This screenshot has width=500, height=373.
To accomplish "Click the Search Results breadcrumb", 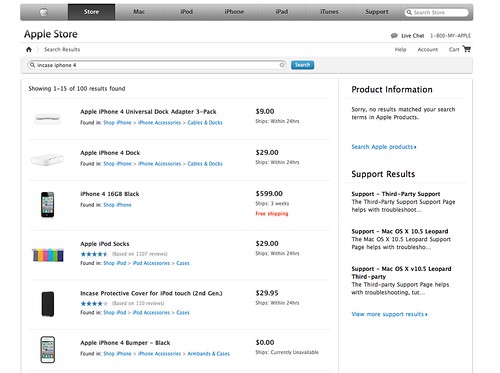I will click(62, 49).
